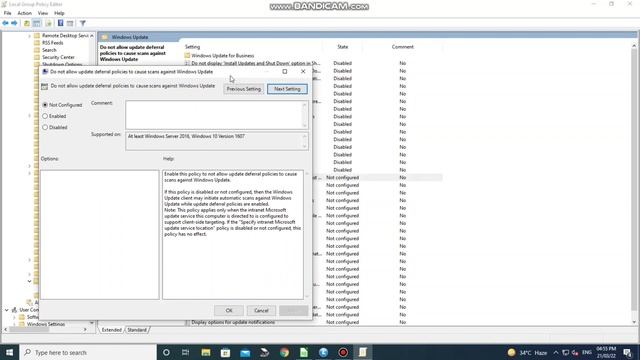640x360 pixels.
Task: Click the Previous Setting button
Action: (x=244, y=89)
